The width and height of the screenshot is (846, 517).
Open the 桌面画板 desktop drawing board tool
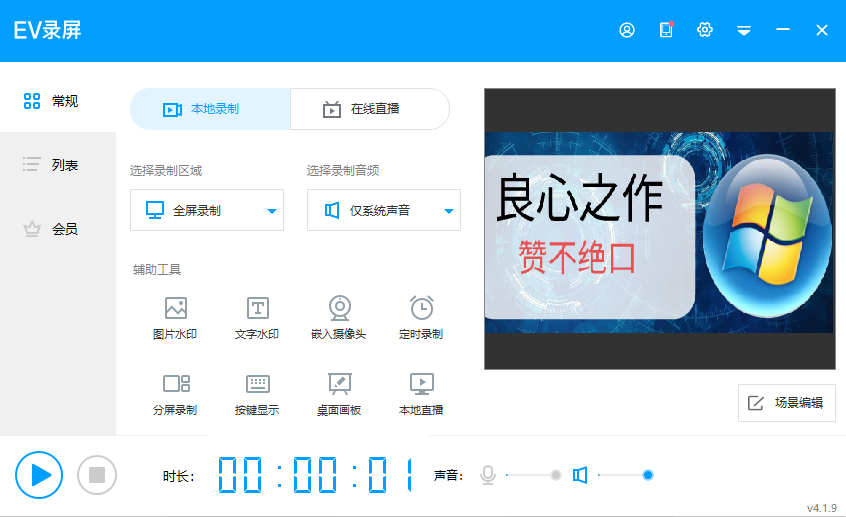[x=339, y=394]
